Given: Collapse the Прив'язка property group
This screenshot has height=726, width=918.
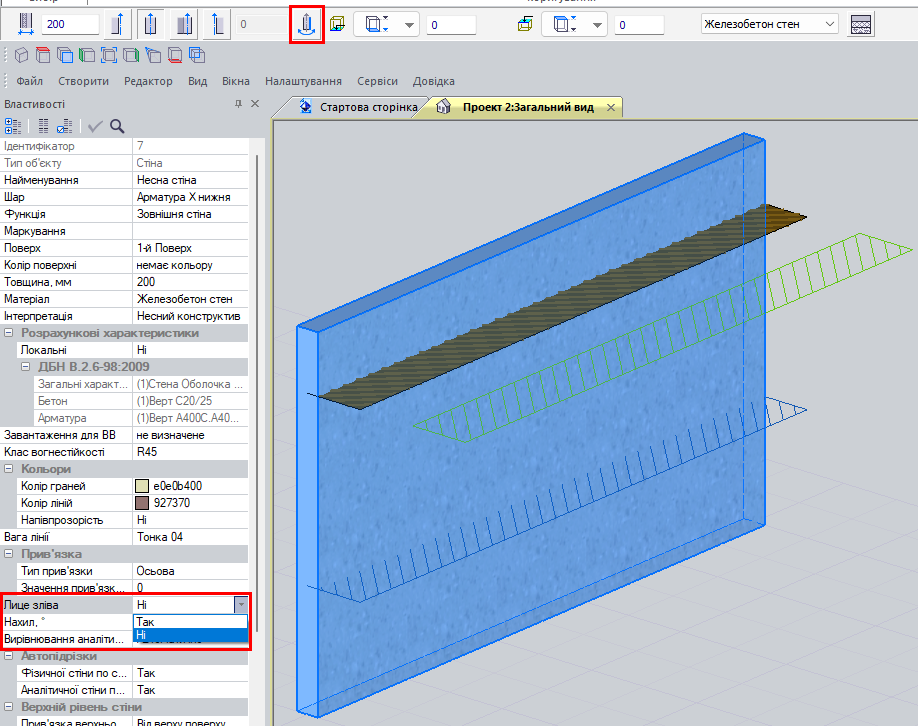Looking at the screenshot, I should coord(9,554).
